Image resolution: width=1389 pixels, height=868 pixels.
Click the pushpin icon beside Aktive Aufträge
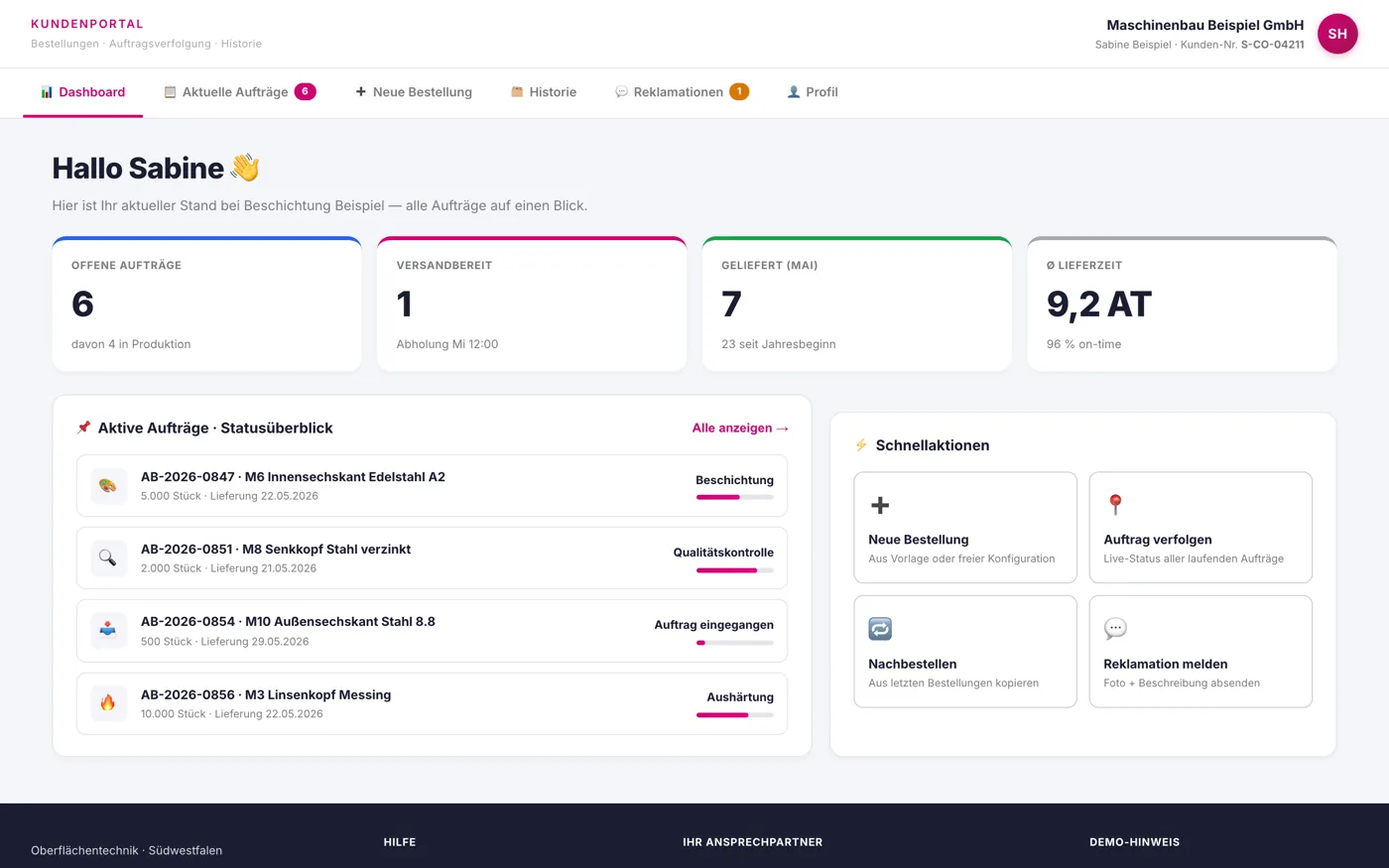pos(83,428)
